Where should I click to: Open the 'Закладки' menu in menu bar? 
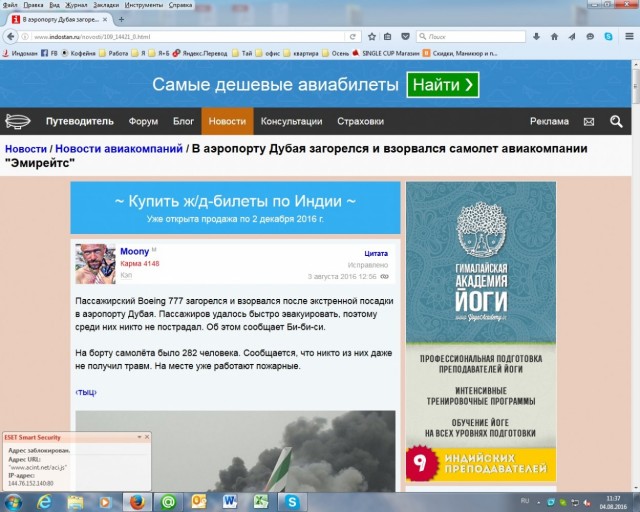click(106, 5)
